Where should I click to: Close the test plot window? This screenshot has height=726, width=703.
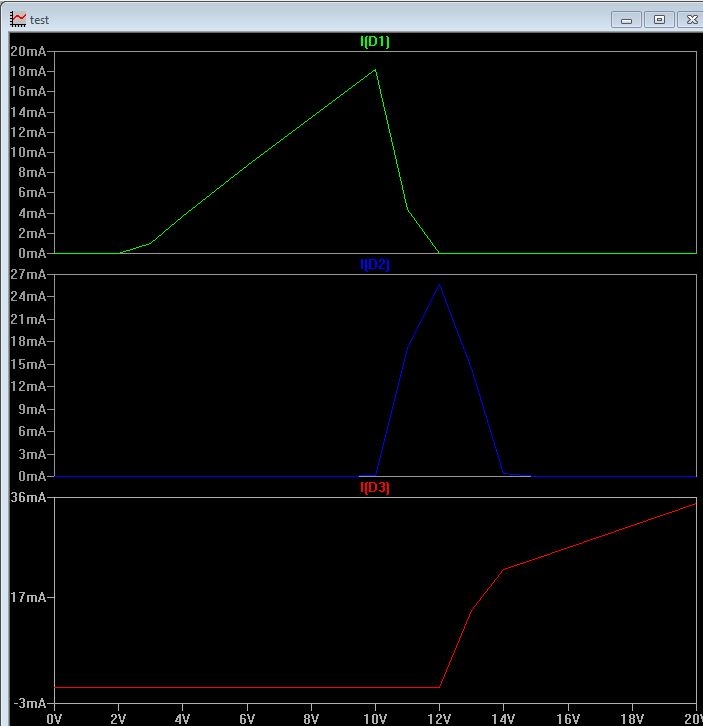691,19
